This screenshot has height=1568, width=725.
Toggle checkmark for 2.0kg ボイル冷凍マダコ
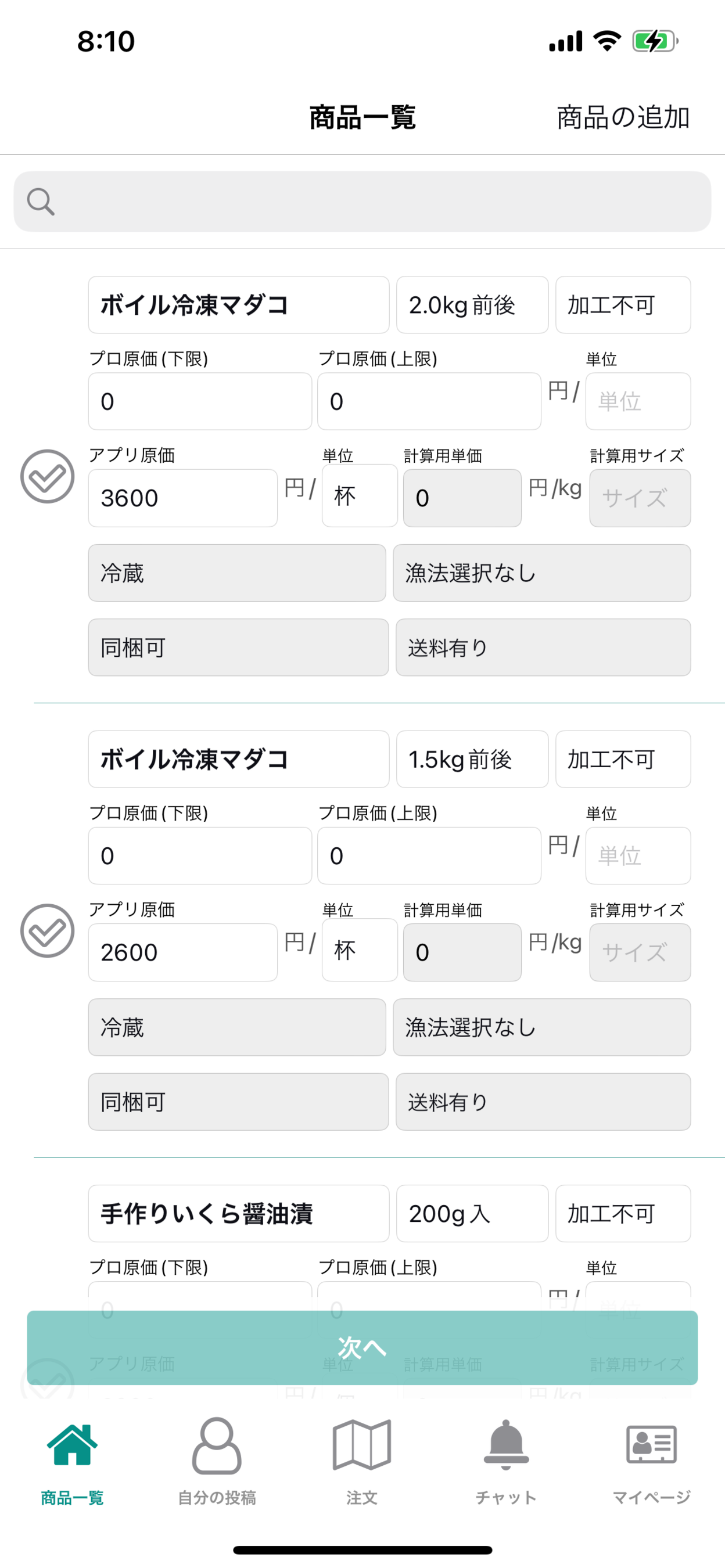(48, 477)
